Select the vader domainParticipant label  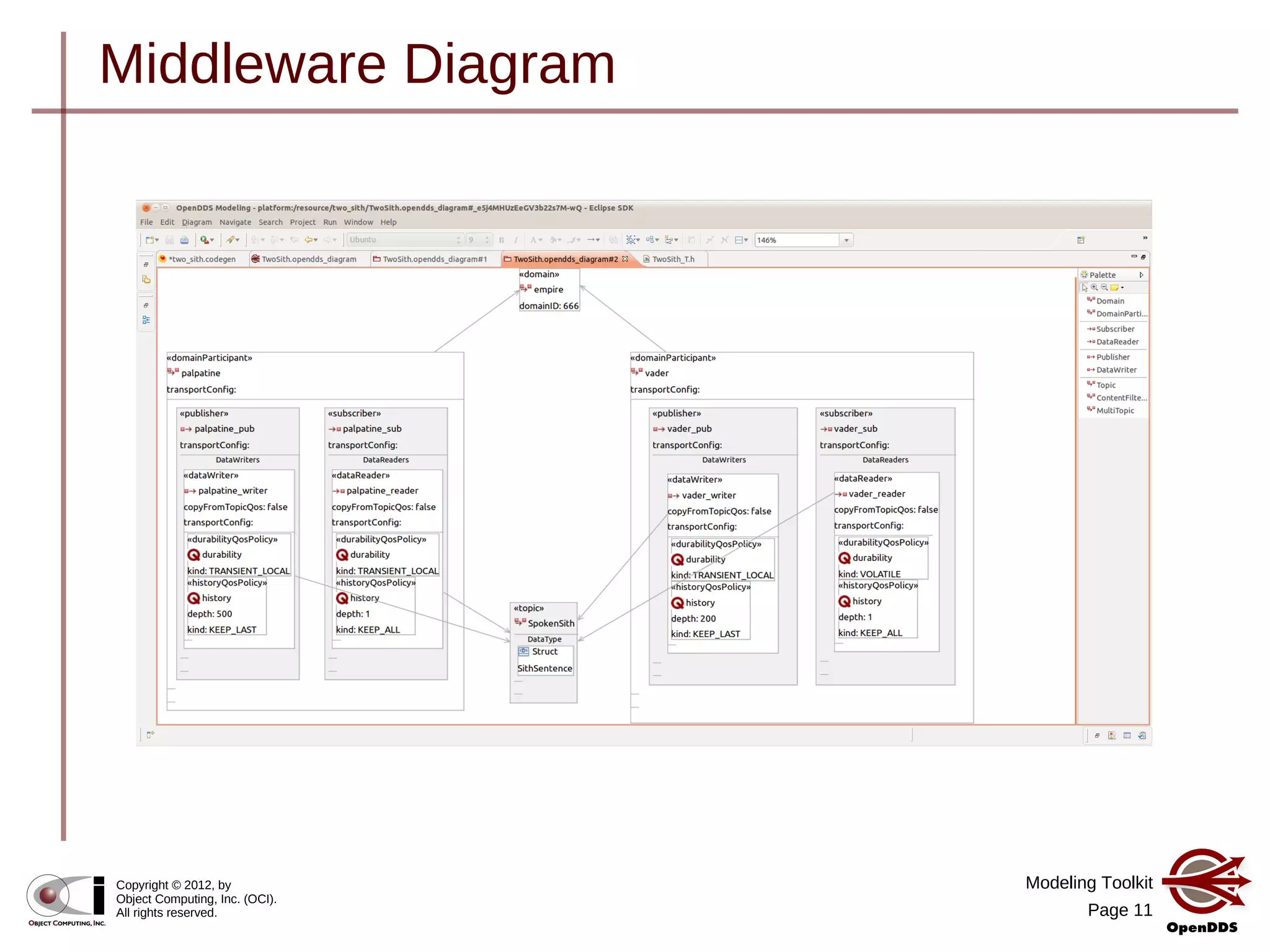(657, 373)
